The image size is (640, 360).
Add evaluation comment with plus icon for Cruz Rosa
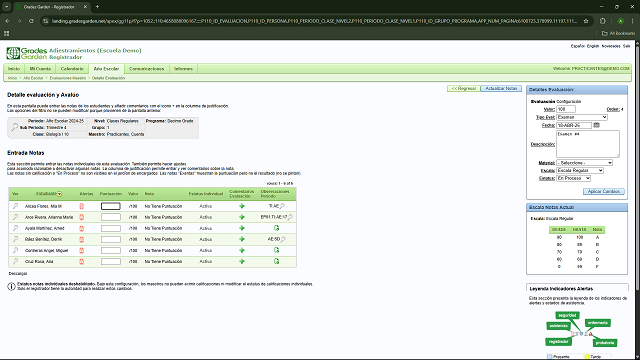pos(242,261)
